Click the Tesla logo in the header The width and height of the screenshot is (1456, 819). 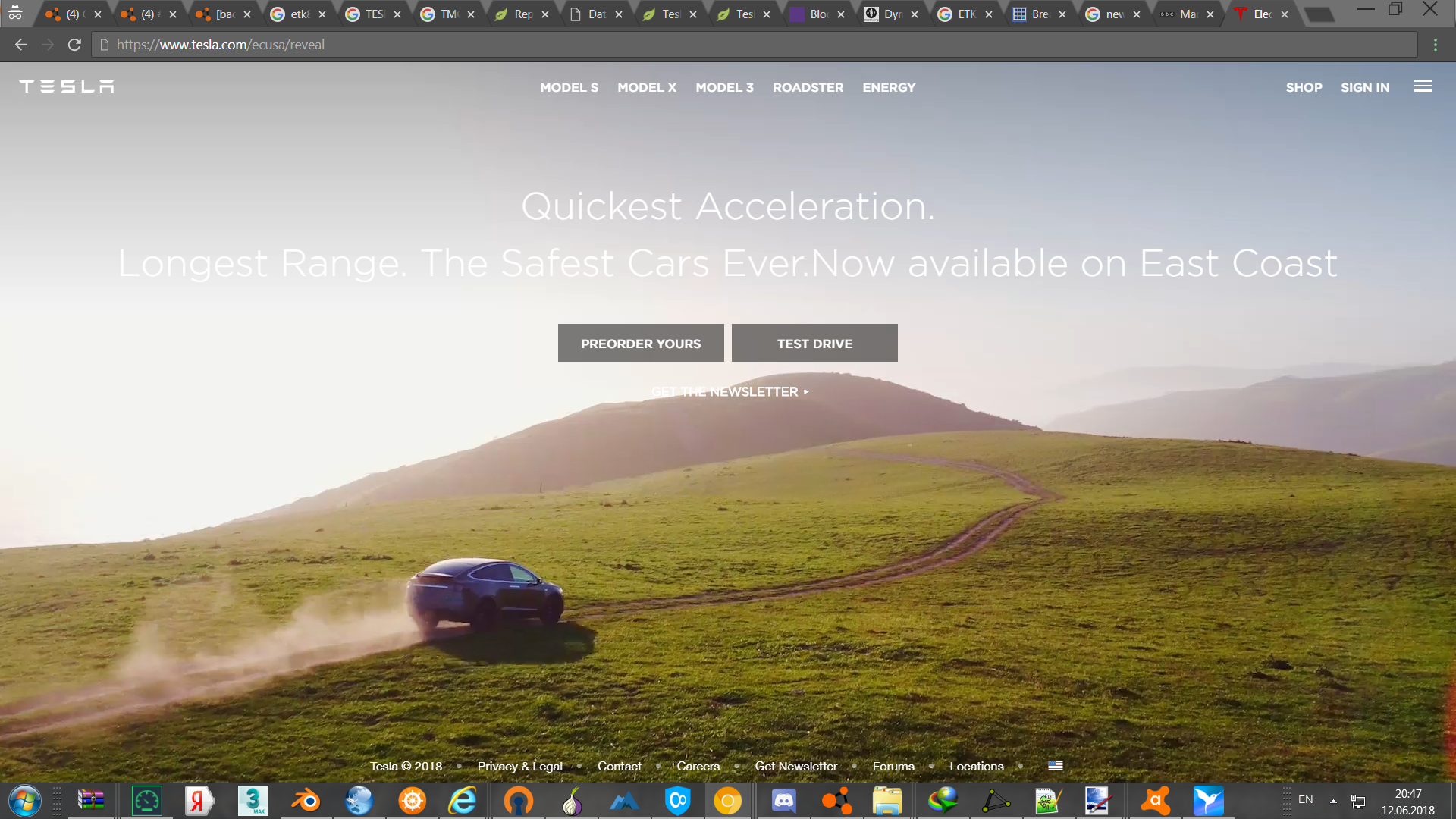coord(67,86)
